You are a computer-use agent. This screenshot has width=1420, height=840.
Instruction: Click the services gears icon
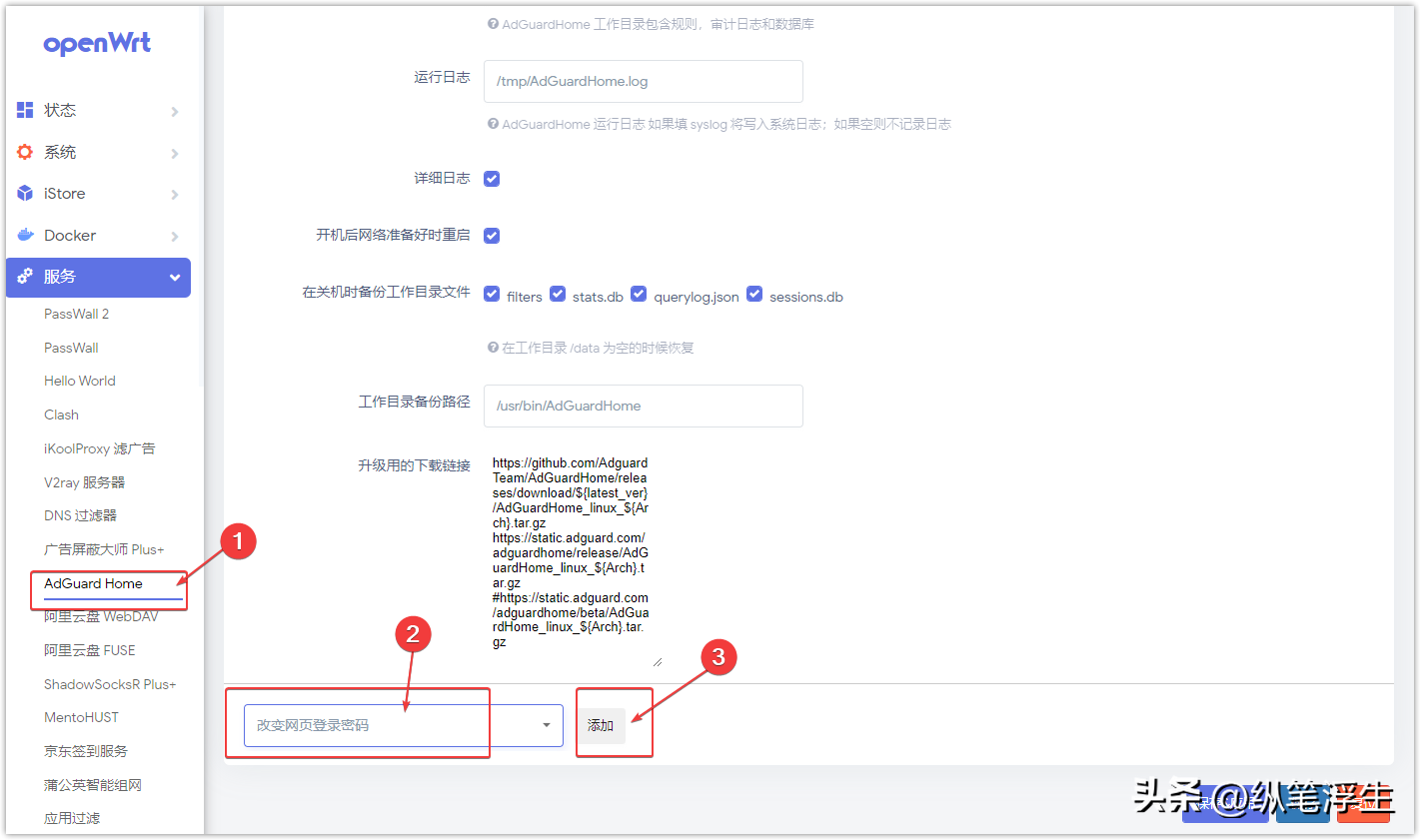25,276
